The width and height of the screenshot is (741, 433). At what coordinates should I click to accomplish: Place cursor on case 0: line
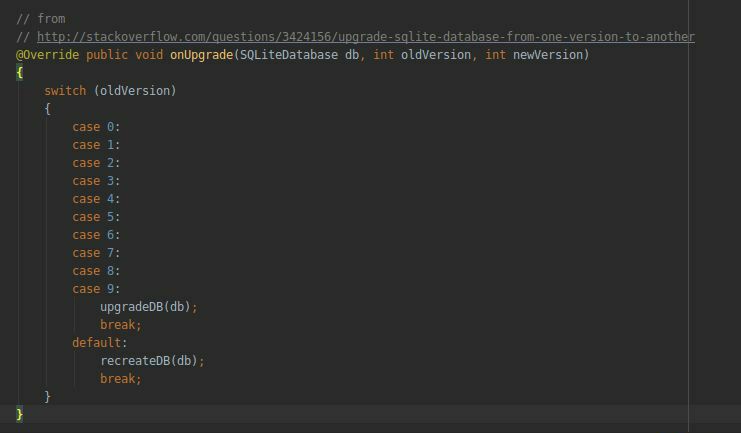point(96,127)
